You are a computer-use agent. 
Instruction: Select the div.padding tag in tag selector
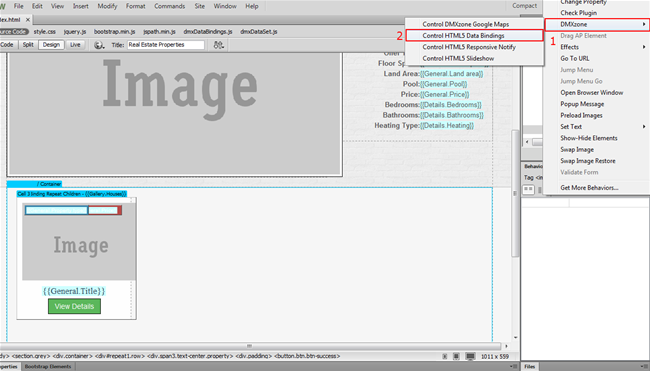253,356
